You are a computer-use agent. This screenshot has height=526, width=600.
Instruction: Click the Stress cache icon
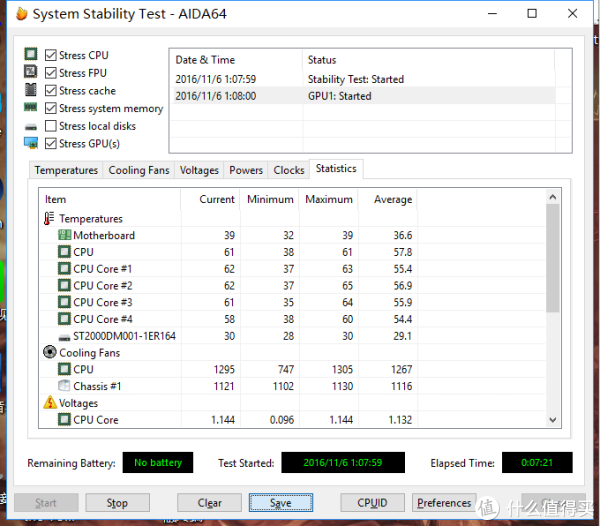click(x=31, y=90)
